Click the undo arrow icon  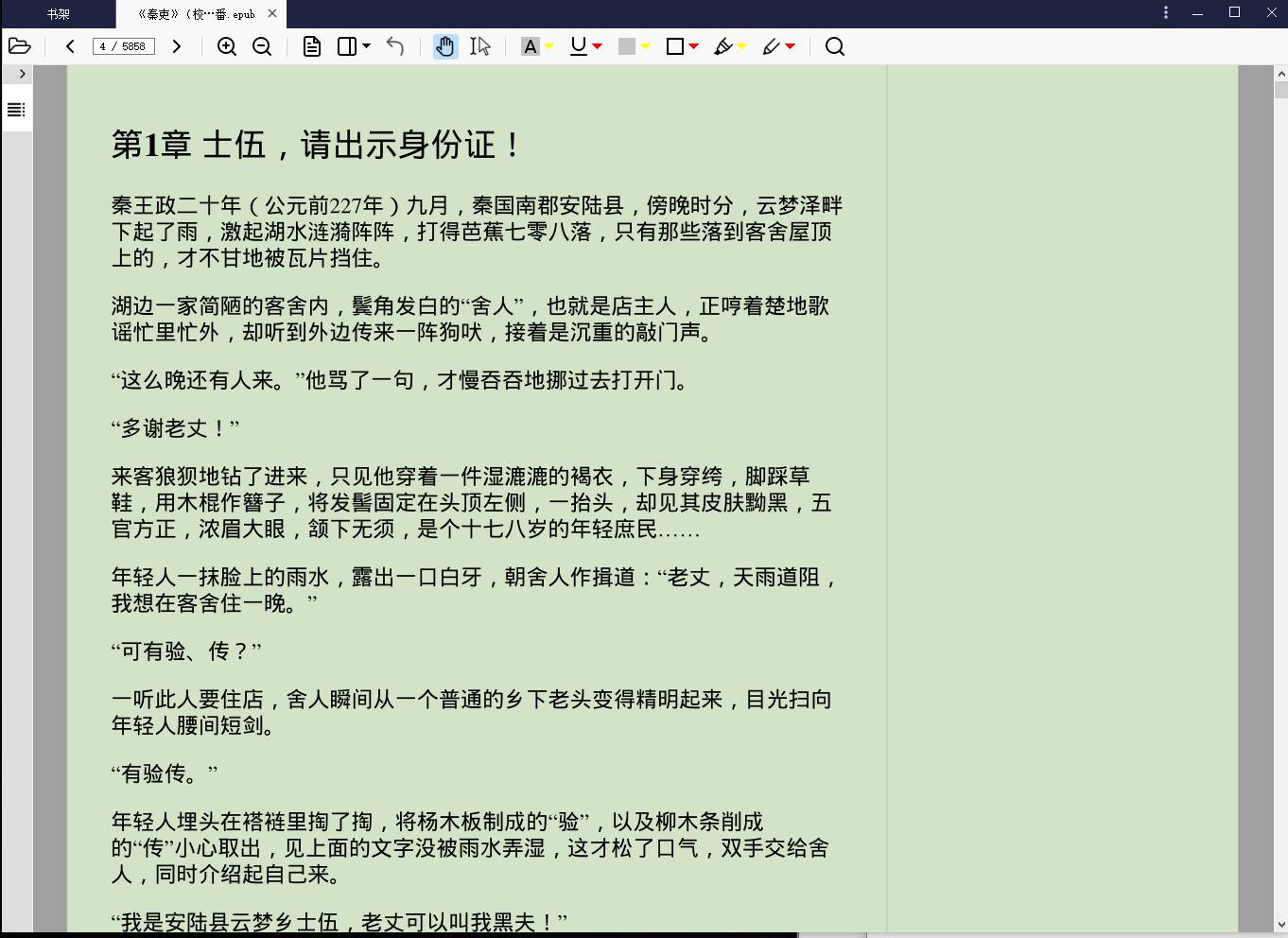point(395,46)
